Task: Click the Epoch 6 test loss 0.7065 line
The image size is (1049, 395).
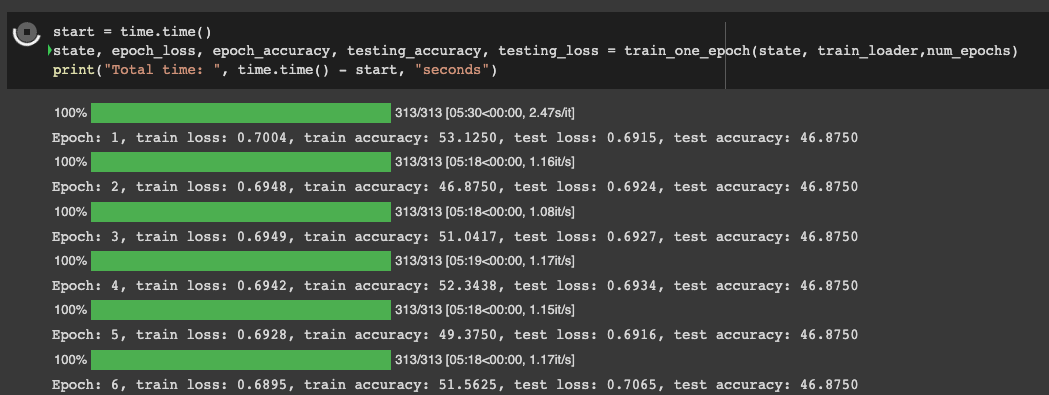Action: pos(455,385)
